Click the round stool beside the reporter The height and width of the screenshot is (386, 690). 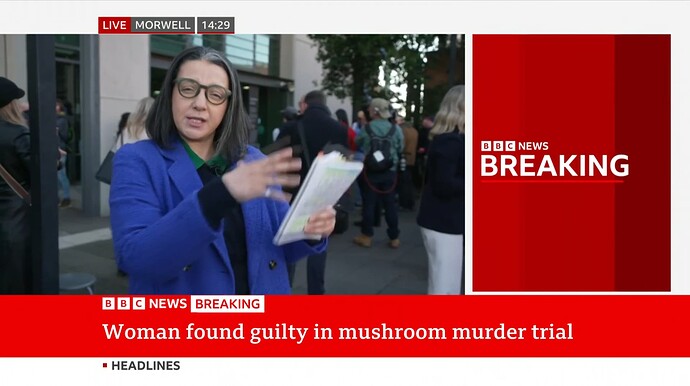[77, 282]
